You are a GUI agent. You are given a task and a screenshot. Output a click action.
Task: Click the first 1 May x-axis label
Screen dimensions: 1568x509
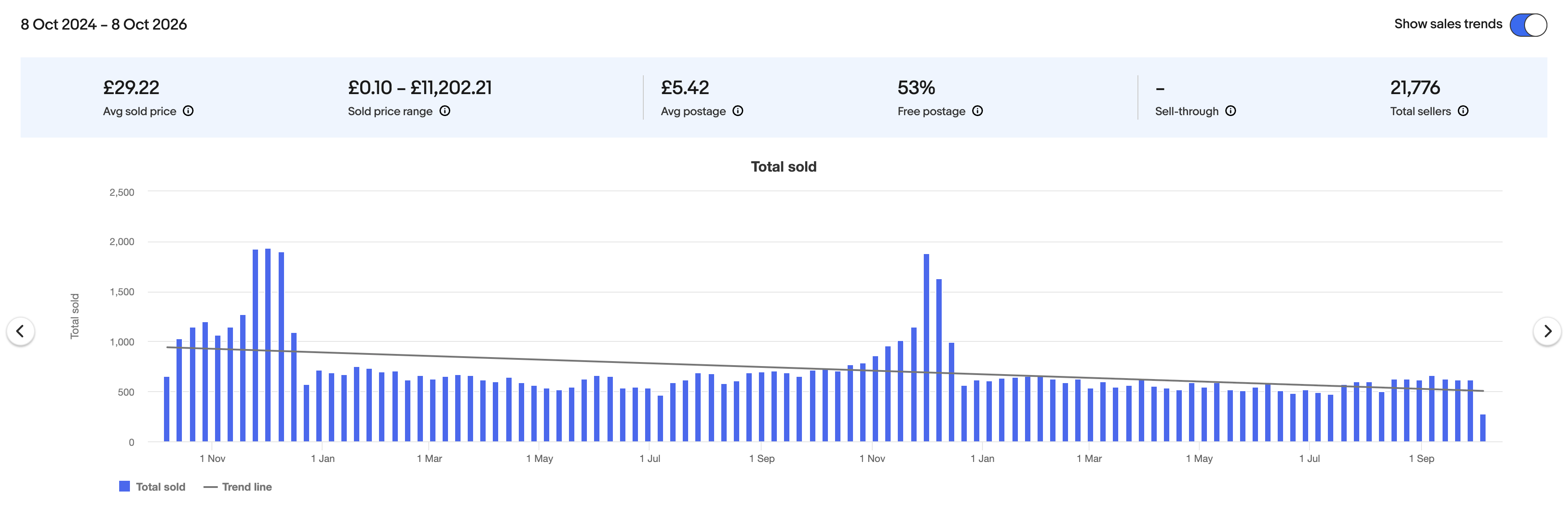click(x=539, y=458)
